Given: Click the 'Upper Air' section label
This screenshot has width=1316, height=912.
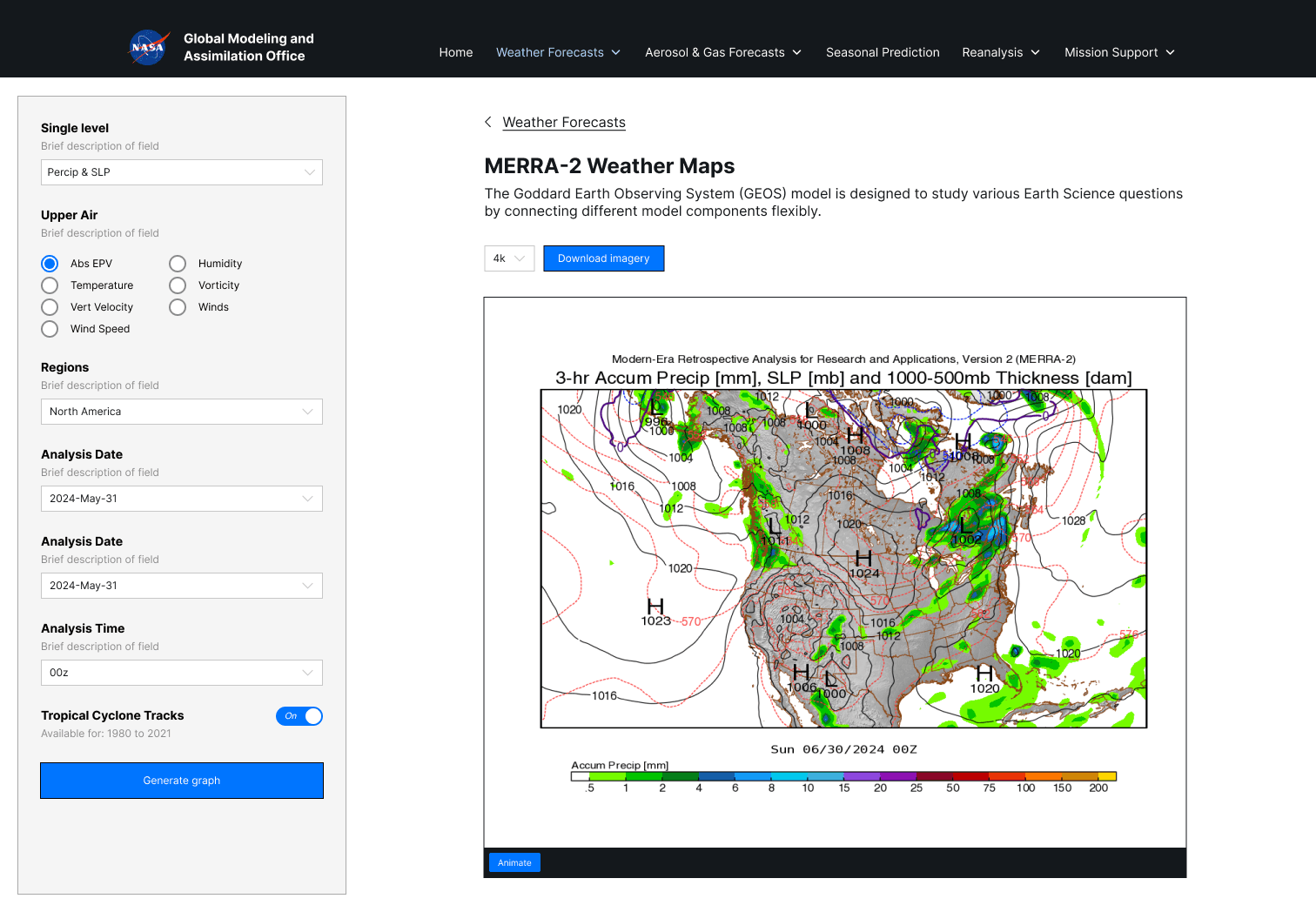Looking at the screenshot, I should coord(70,215).
